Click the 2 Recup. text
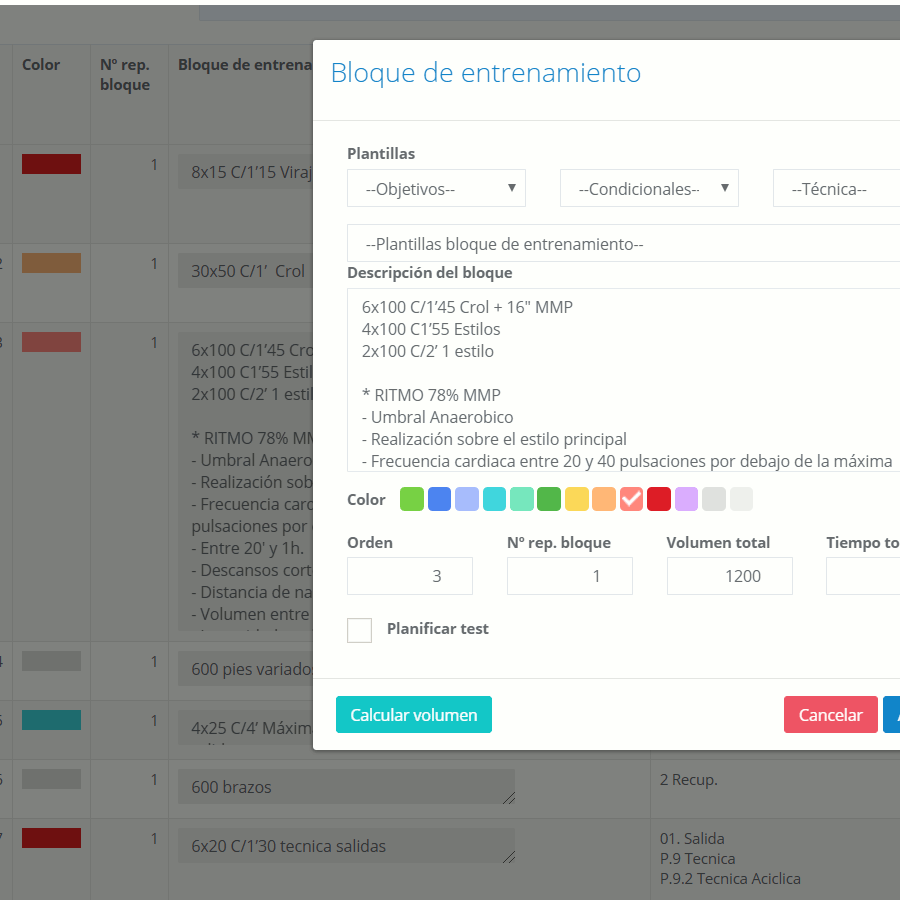Screen dimensions: 900x900 [x=689, y=780]
